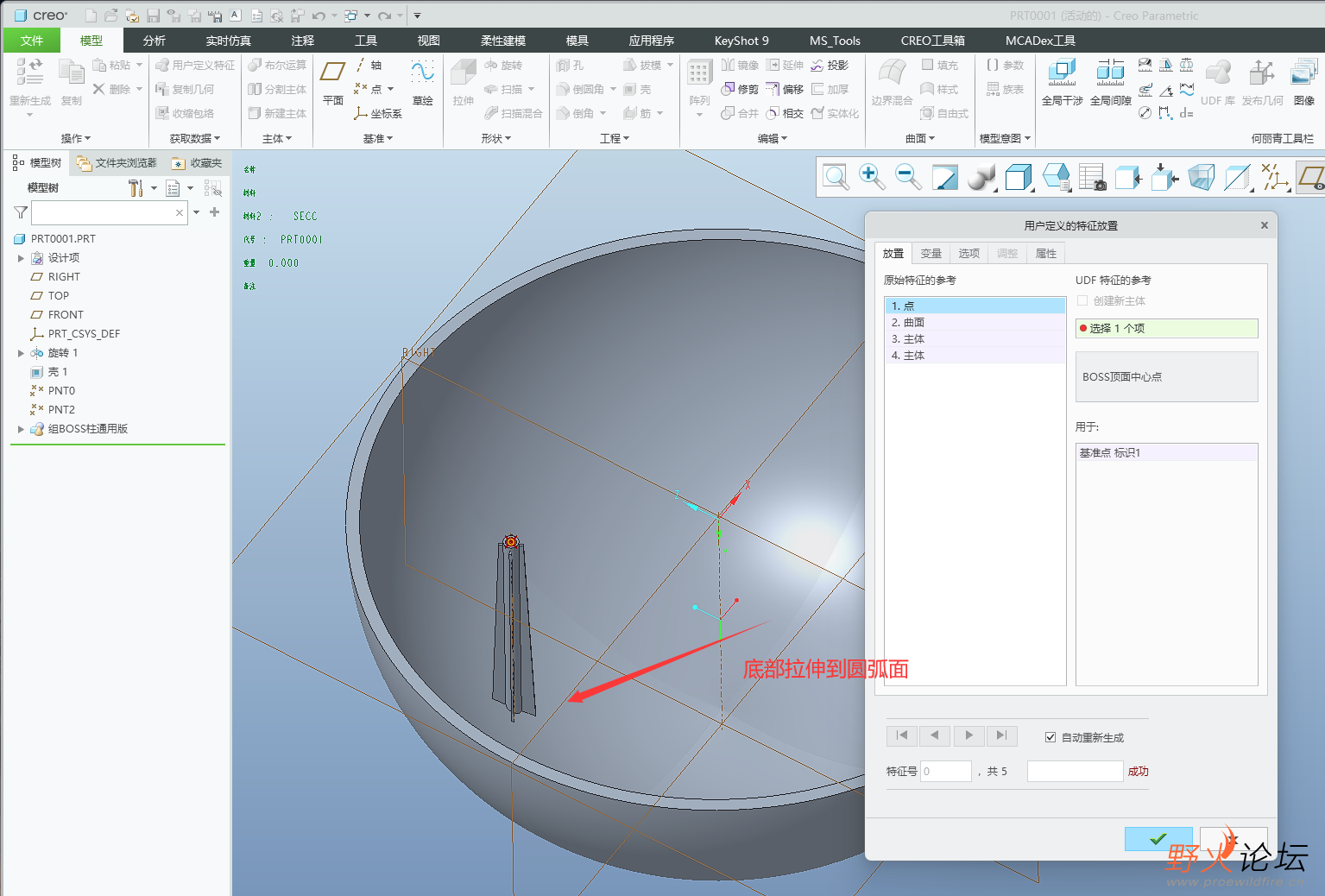Click the Open folder icon in quick access toolbar

(x=111, y=16)
